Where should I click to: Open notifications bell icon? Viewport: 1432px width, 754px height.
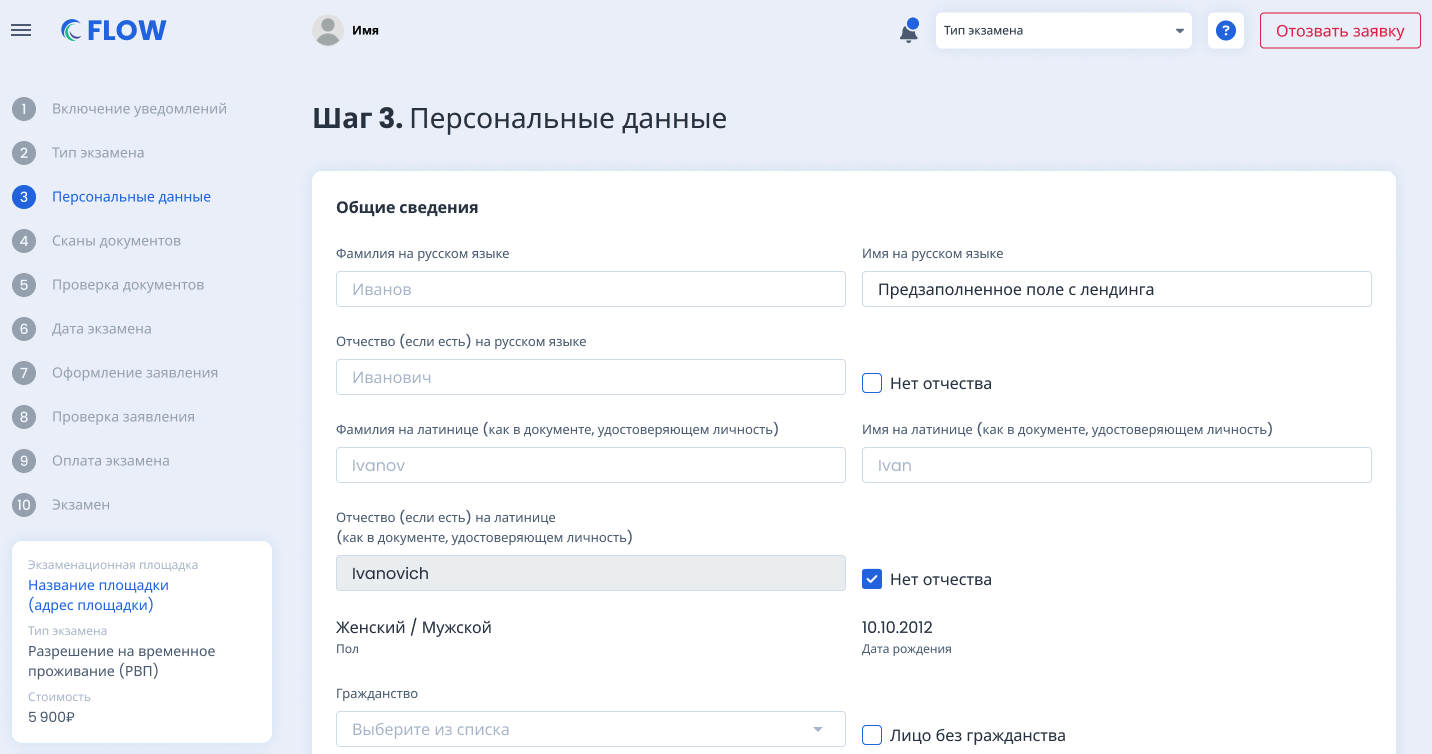(908, 32)
